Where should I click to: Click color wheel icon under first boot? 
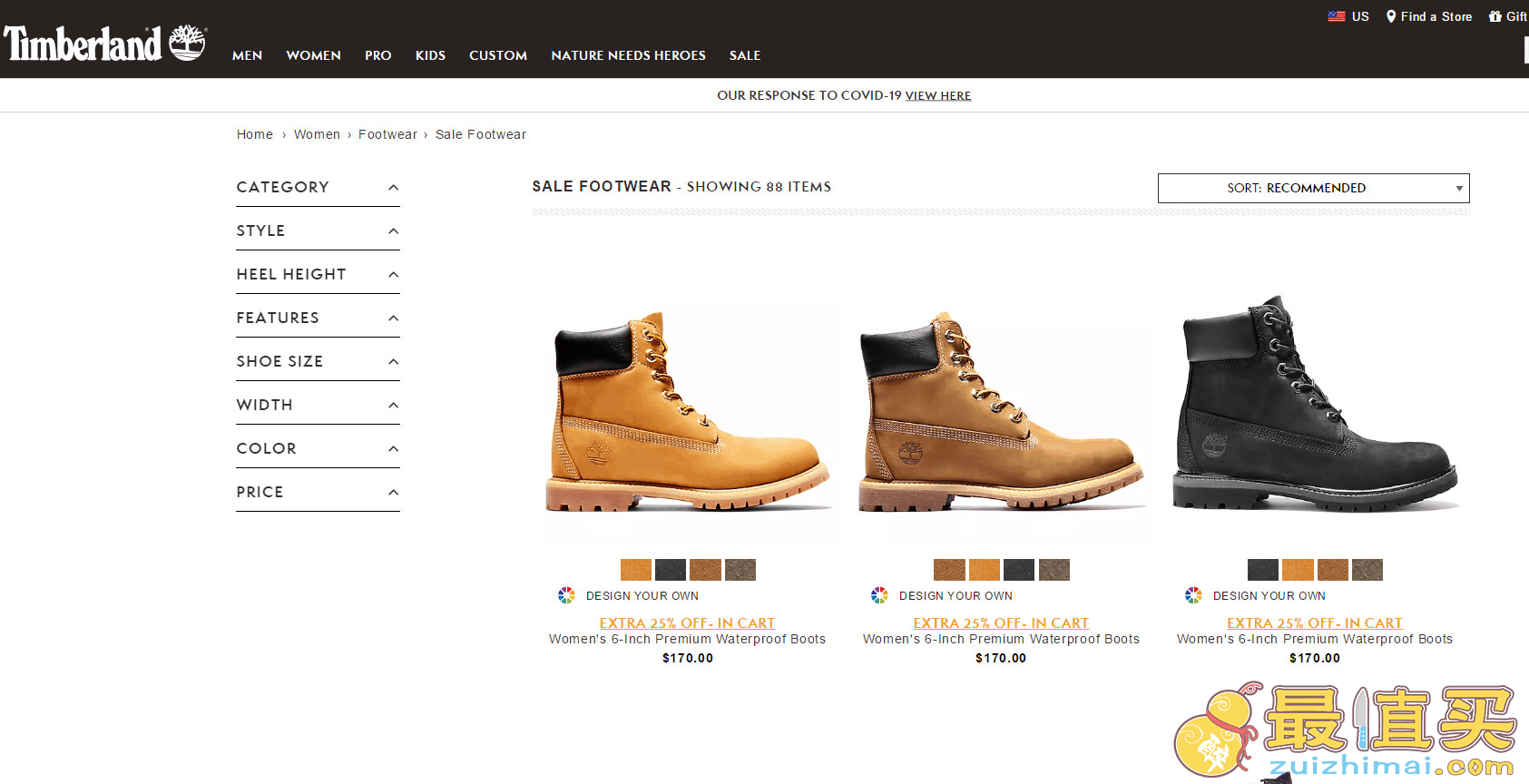coord(566,595)
